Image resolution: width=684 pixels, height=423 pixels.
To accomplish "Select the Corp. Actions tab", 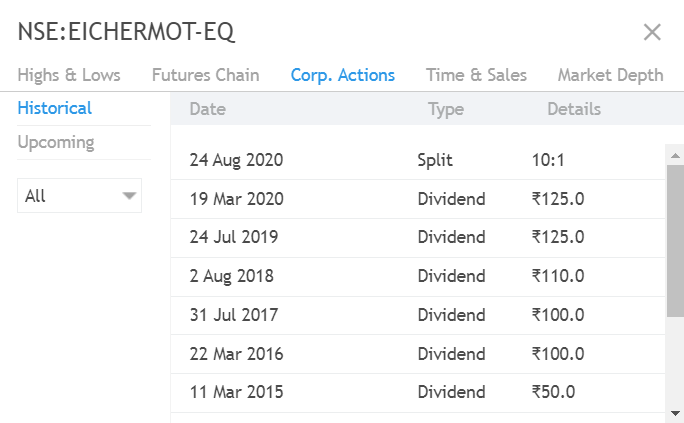I will pos(342,75).
